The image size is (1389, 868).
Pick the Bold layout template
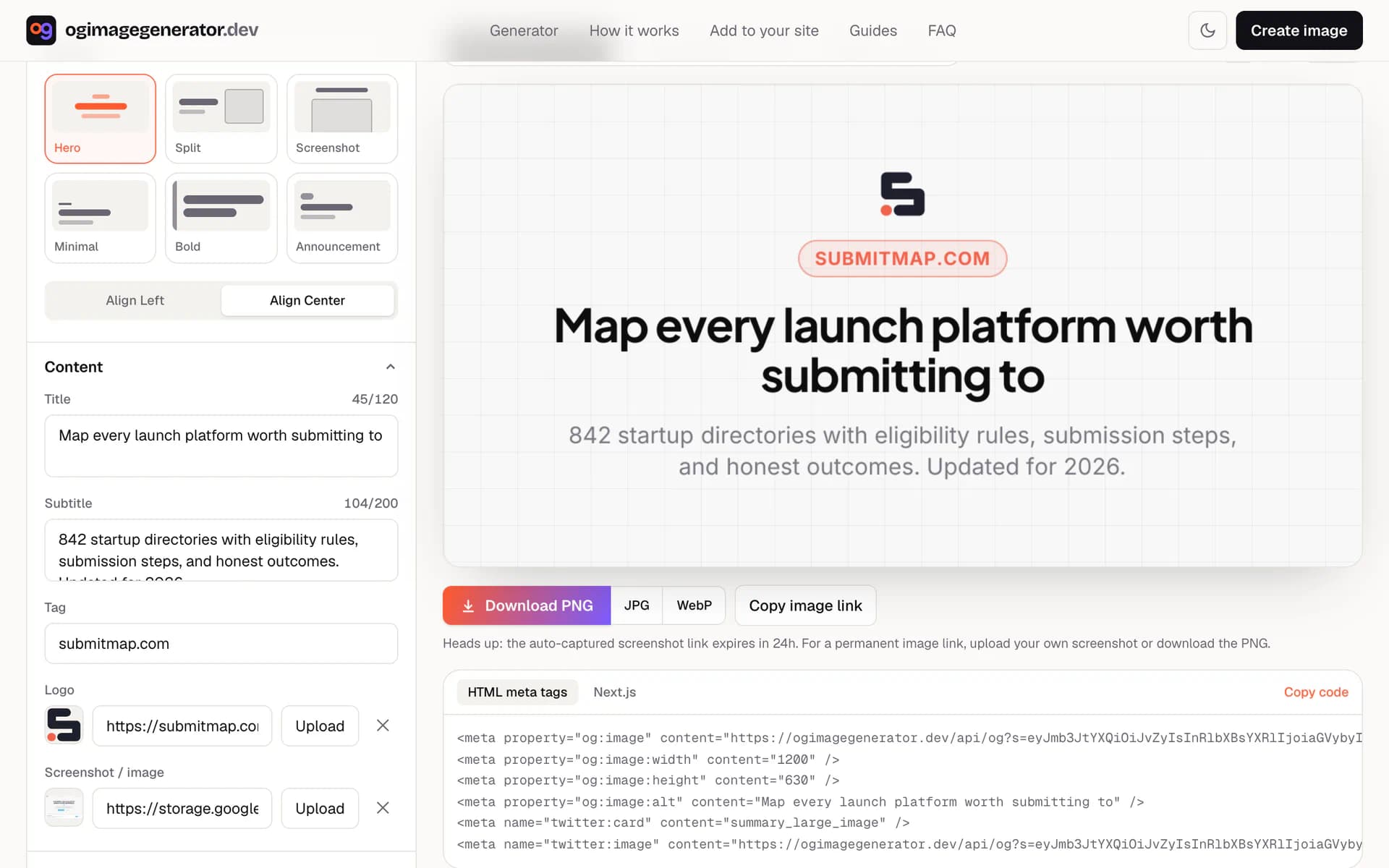pos(221,218)
